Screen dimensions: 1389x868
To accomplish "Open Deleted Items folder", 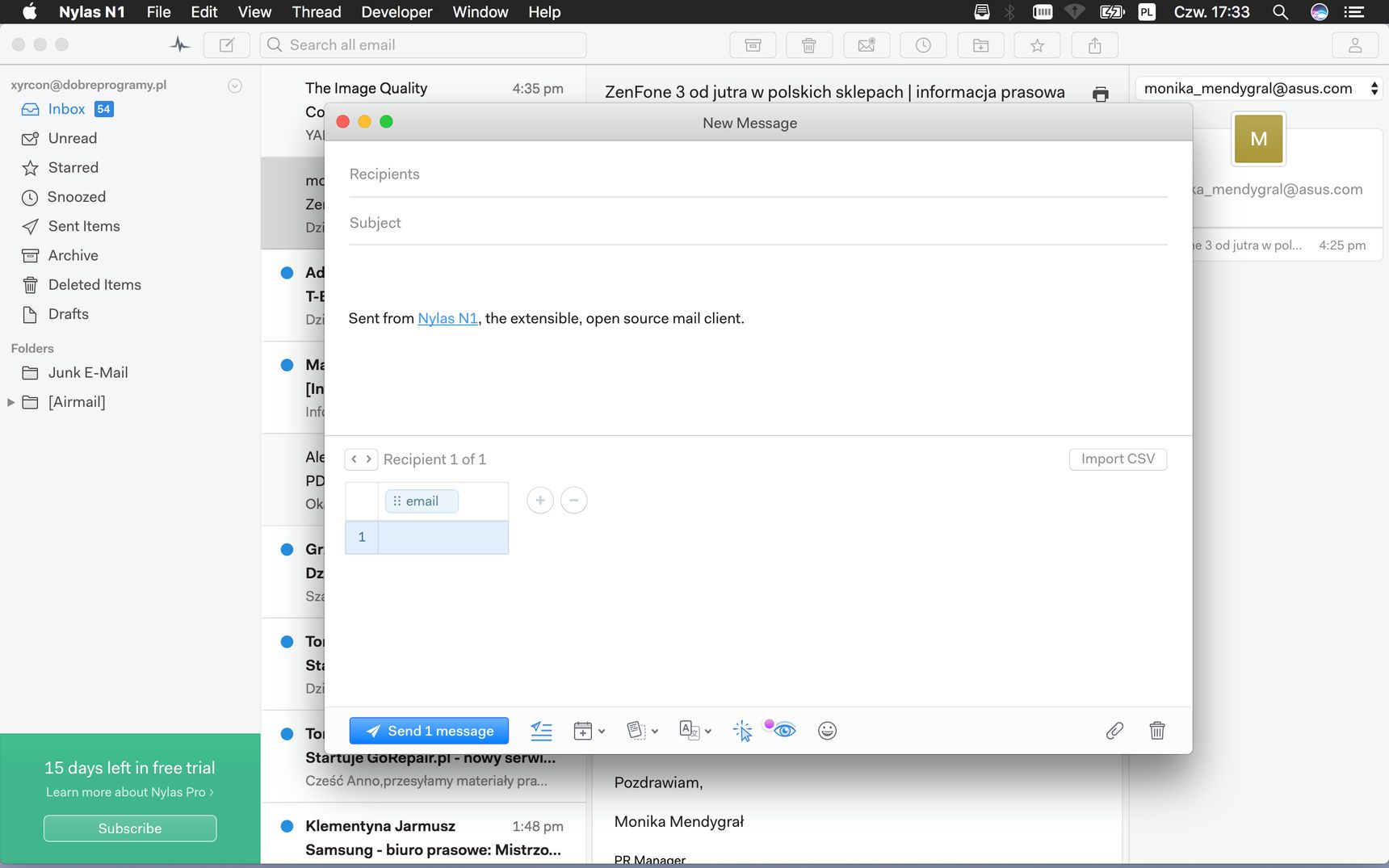I will point(94,284).
